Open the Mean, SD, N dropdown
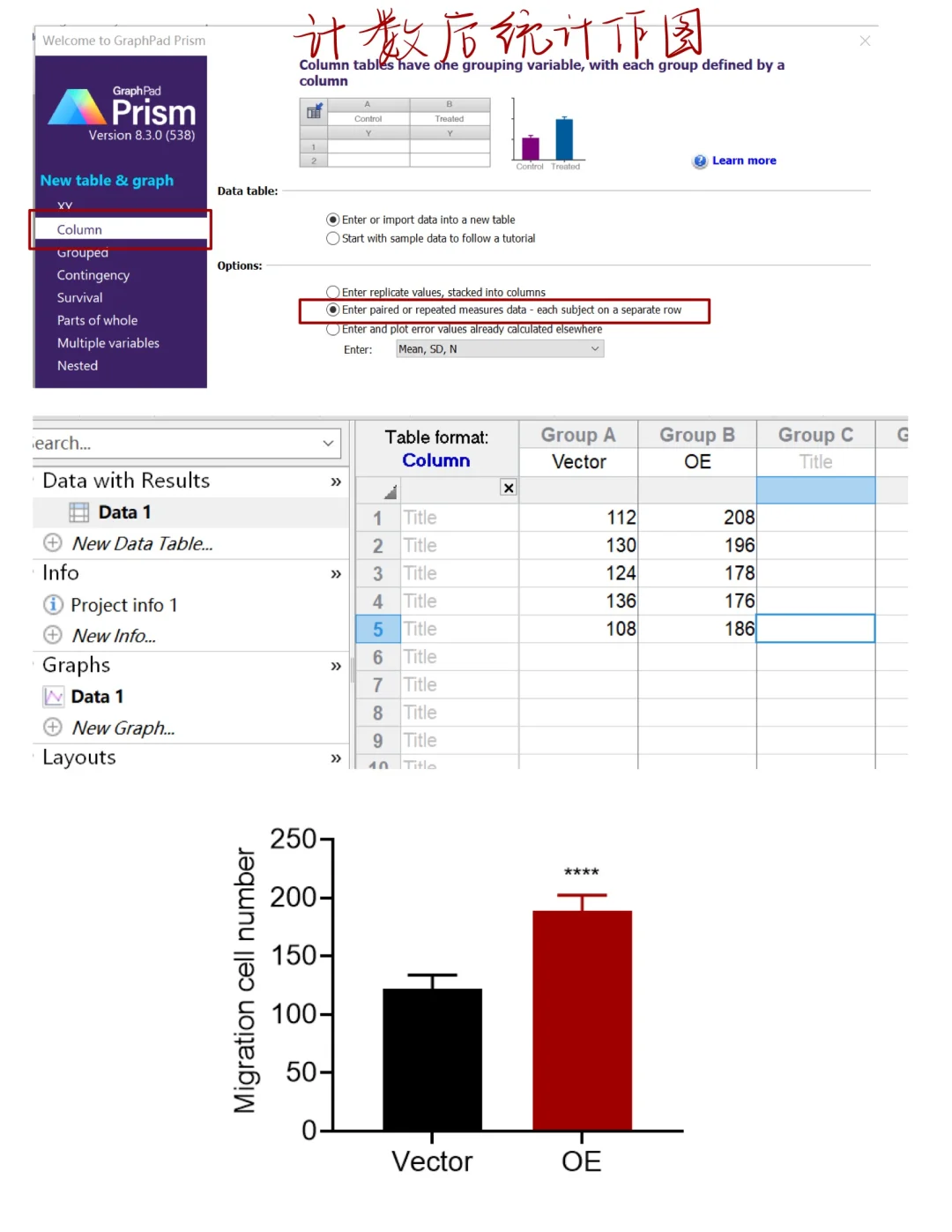The height and width of the screenshot is (1232, 952). pyautogui.click(x=500, y=349)
